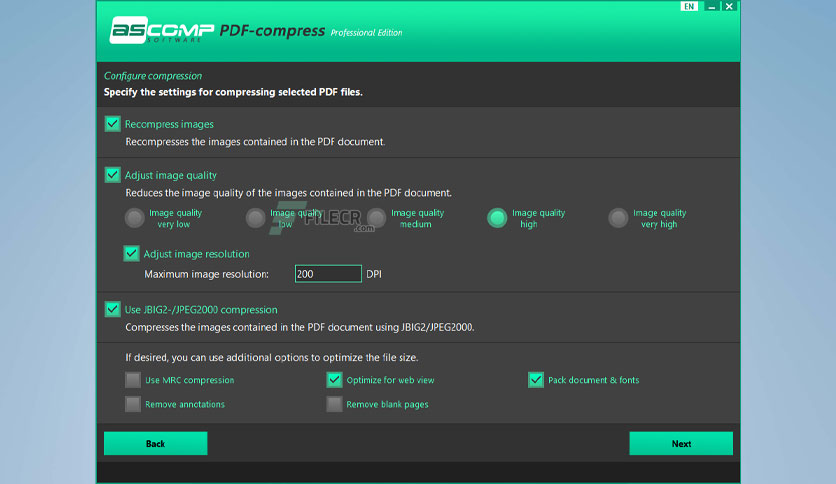This screenshot has height=484, width=836.
Task: Click the Maximum image resolution DPI field
Action: pyautogui.click(x=328, y=274)
